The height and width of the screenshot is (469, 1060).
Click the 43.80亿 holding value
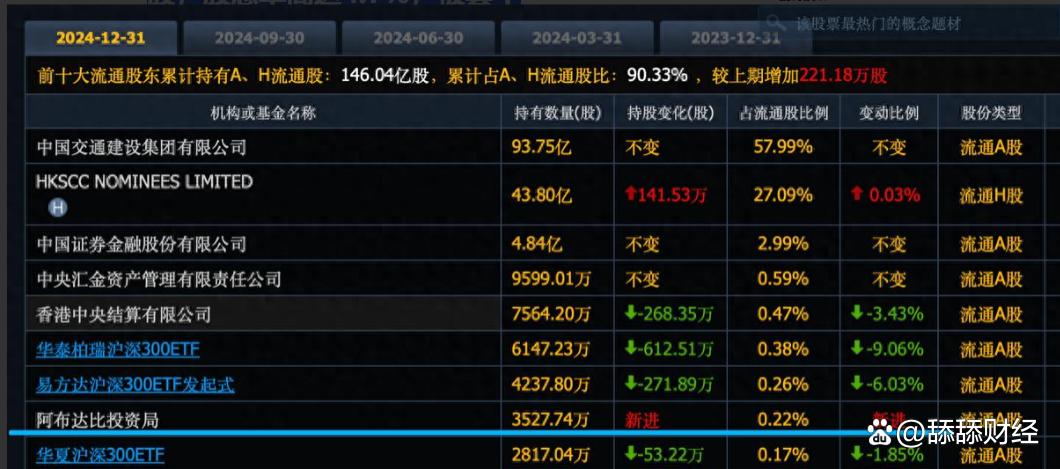point(541,196)
